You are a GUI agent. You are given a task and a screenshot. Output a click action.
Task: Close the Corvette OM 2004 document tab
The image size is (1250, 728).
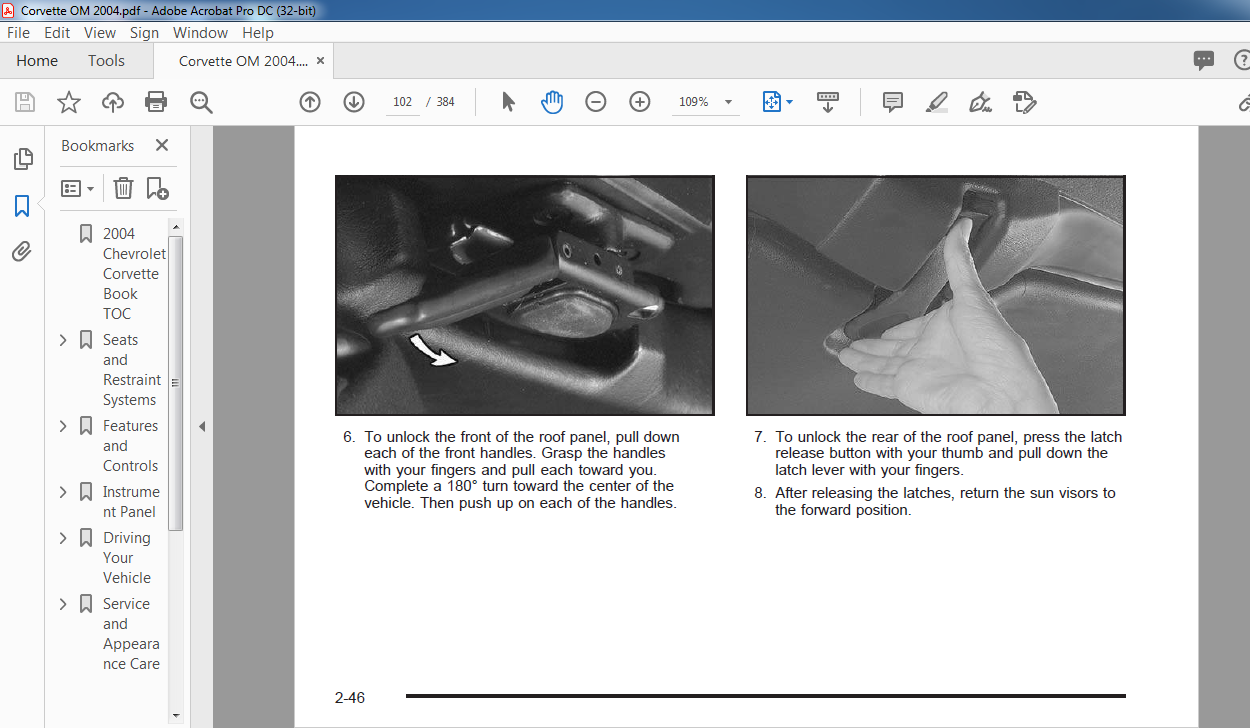[x=320, y=61]
